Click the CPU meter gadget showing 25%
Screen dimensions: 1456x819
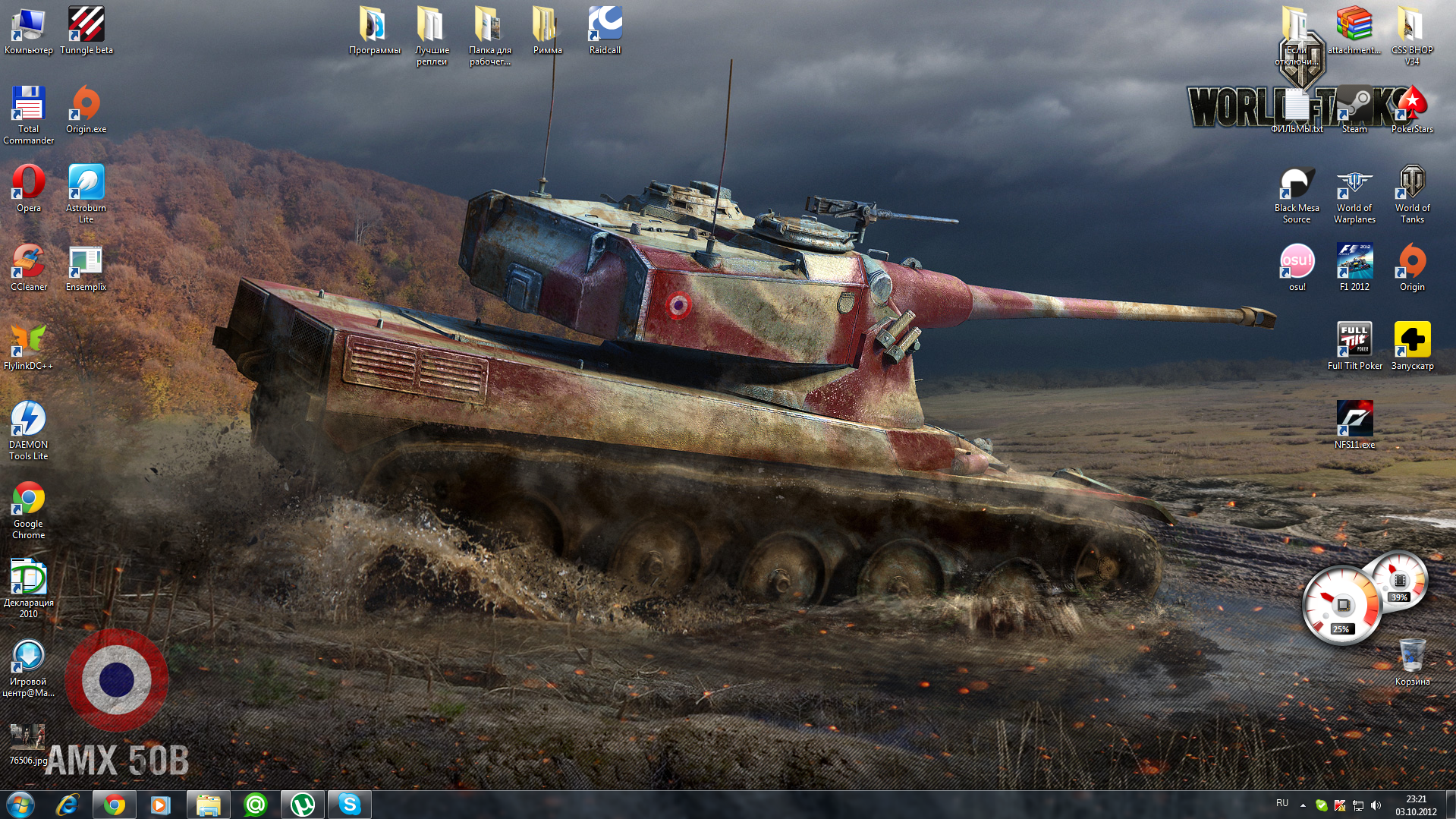1341,606
